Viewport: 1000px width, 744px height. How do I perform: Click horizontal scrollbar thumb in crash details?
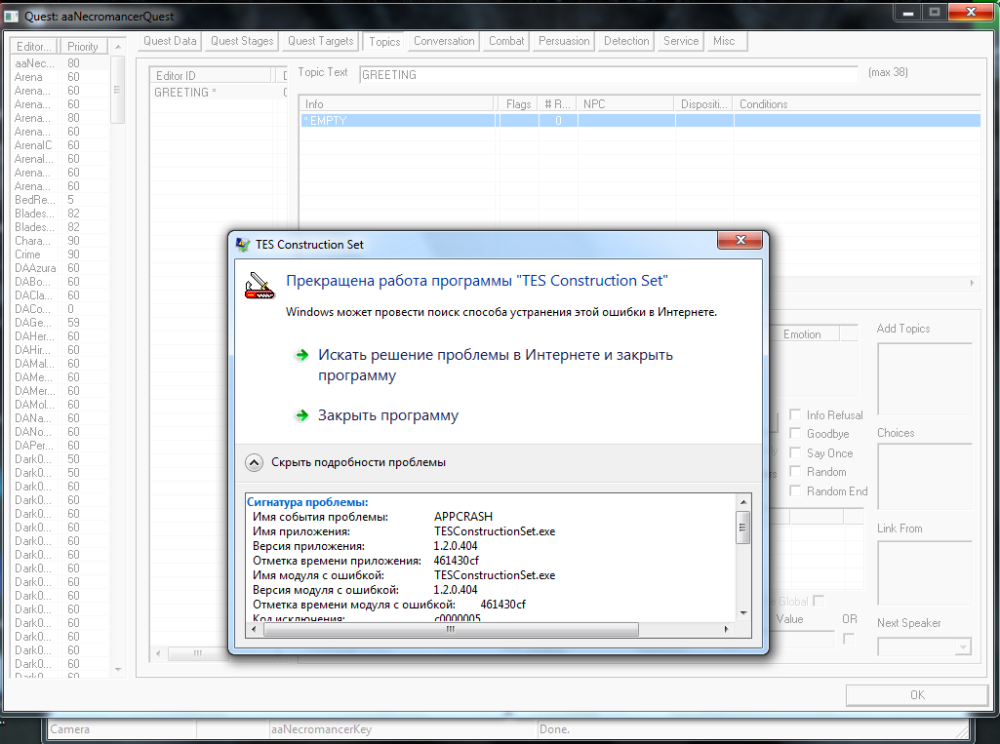(x=450, y=629)
